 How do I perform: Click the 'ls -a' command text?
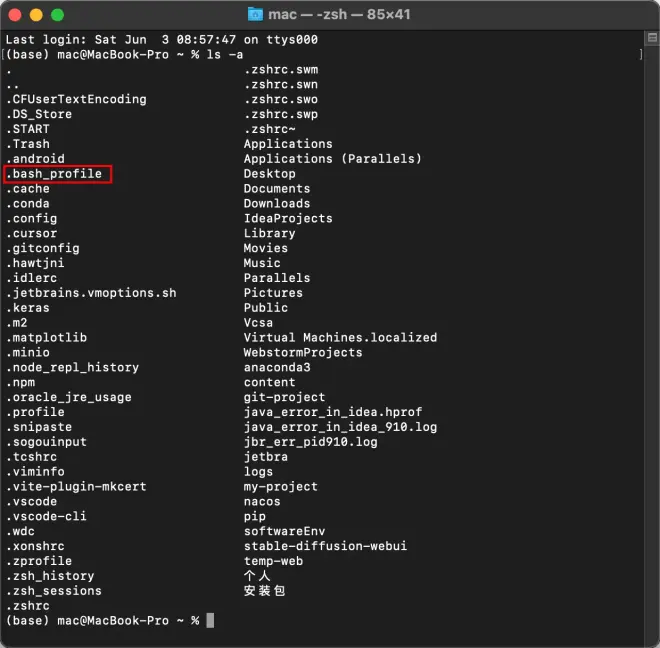(x=225, y=55)
